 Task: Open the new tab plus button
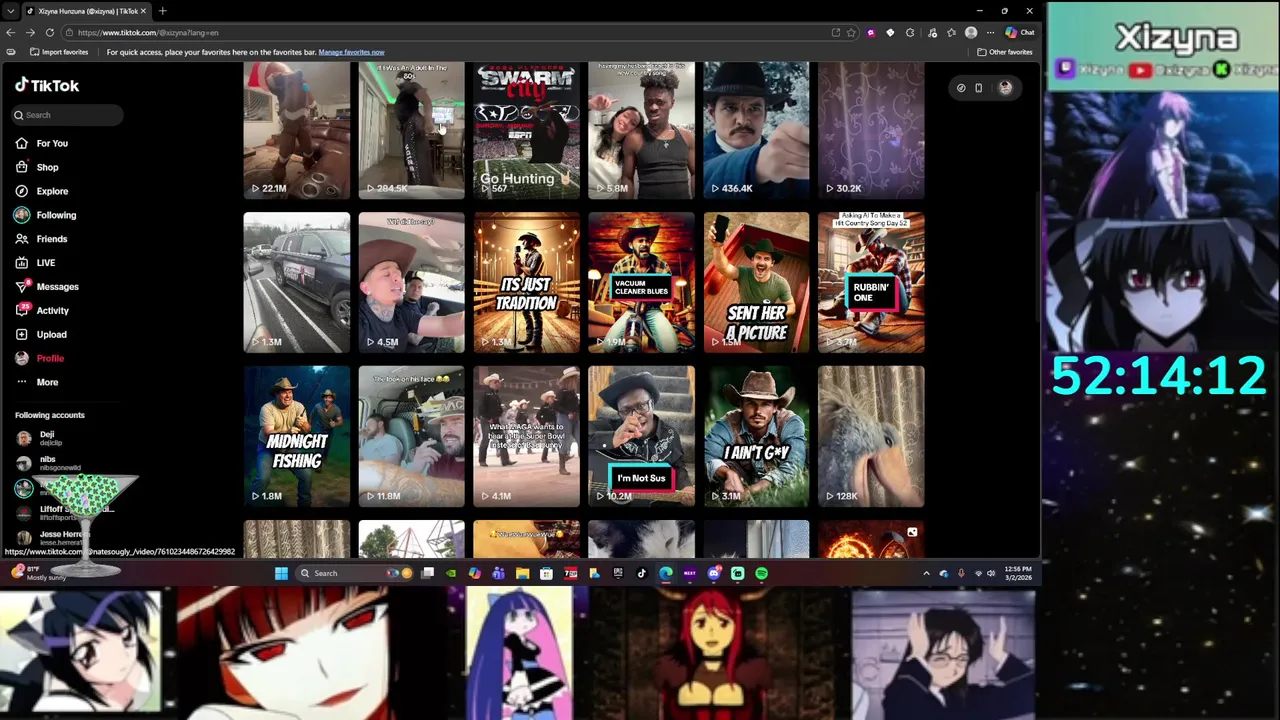pyautogui.click(x=162, y=11)
